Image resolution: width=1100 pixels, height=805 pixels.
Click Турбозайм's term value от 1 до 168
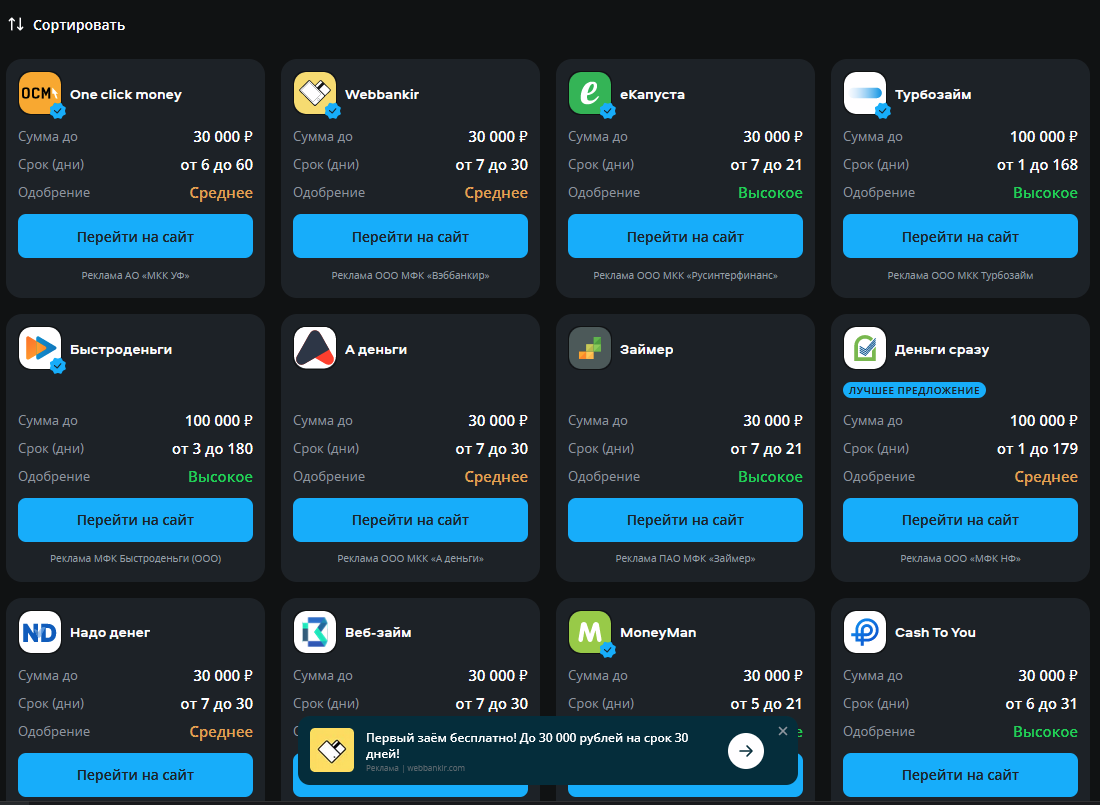[1037, 165]
